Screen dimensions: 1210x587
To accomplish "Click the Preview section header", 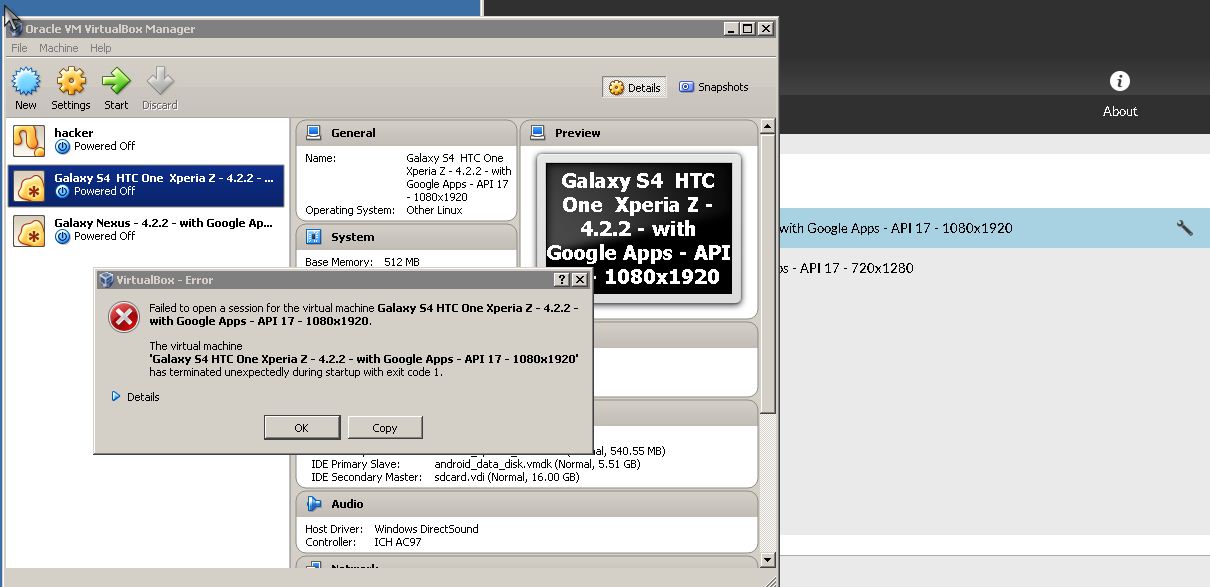I will pyautogui.click(x=639, y=132).
